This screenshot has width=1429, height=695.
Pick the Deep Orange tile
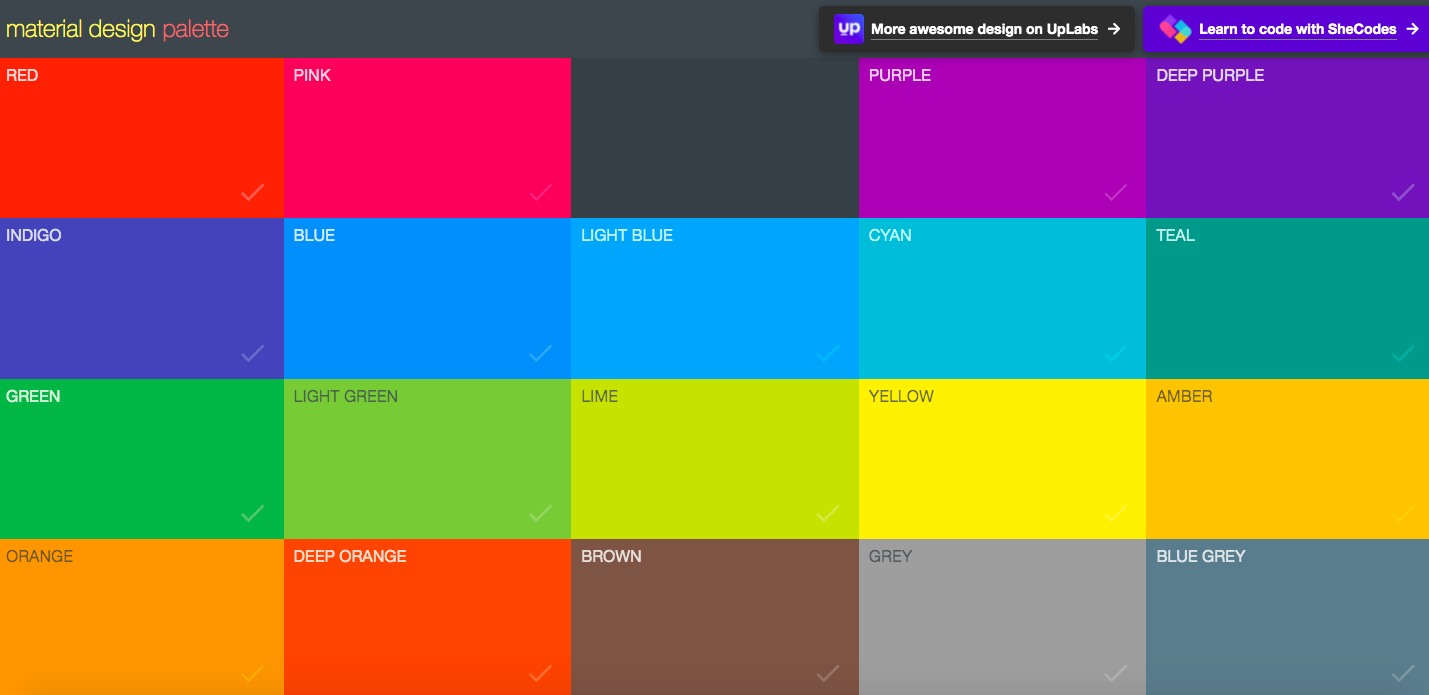[427, 617]
